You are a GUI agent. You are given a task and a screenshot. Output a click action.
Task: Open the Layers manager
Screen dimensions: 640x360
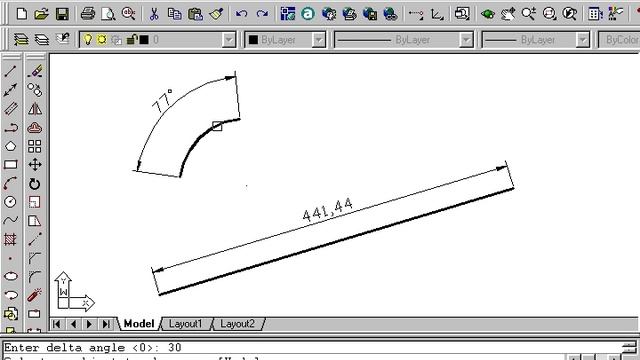point(42,40)
